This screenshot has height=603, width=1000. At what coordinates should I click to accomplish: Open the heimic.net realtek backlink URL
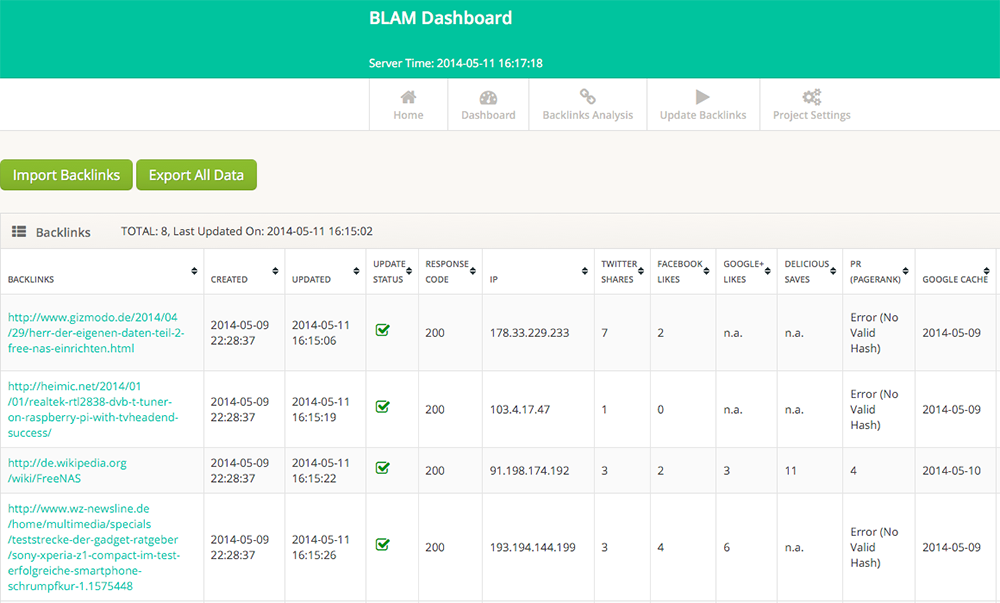[x=93, y=409]
